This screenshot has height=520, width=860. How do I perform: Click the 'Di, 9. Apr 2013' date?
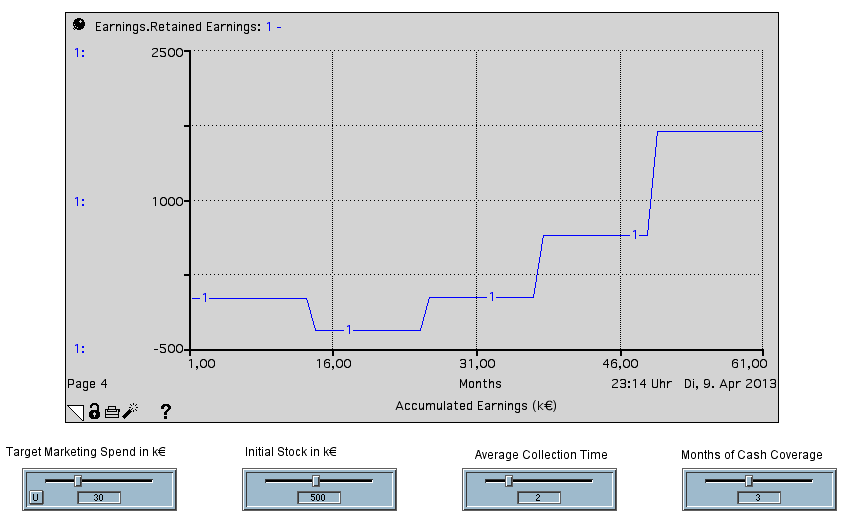730,383
